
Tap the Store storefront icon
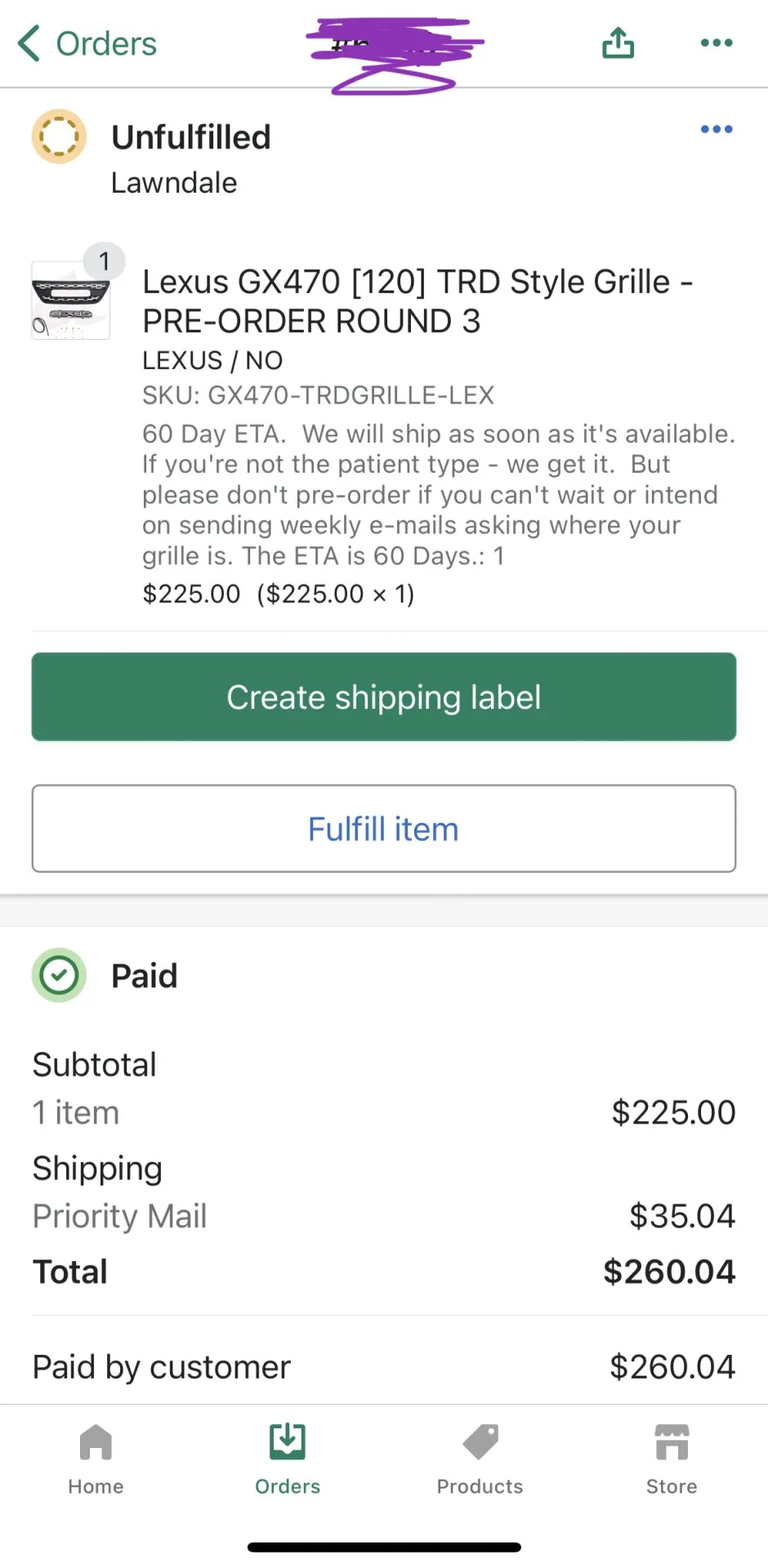[672, 1442]
